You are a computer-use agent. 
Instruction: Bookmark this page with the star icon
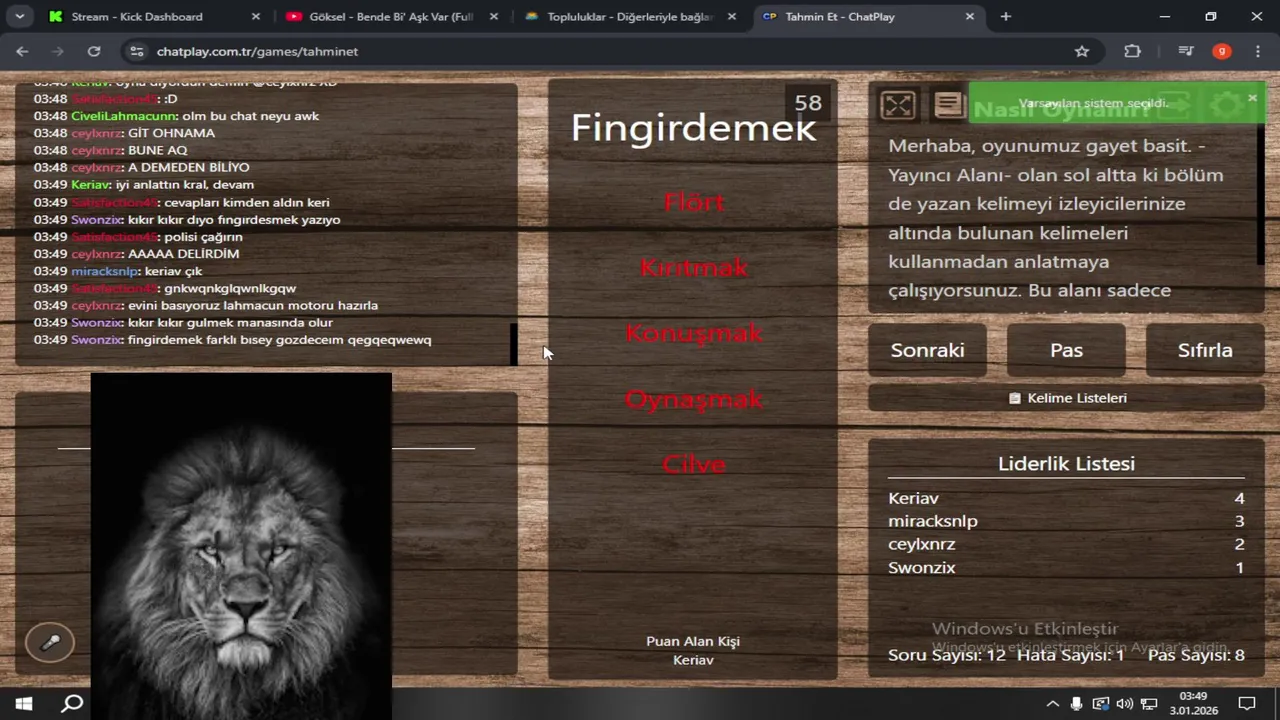(x=1082, y=51)
